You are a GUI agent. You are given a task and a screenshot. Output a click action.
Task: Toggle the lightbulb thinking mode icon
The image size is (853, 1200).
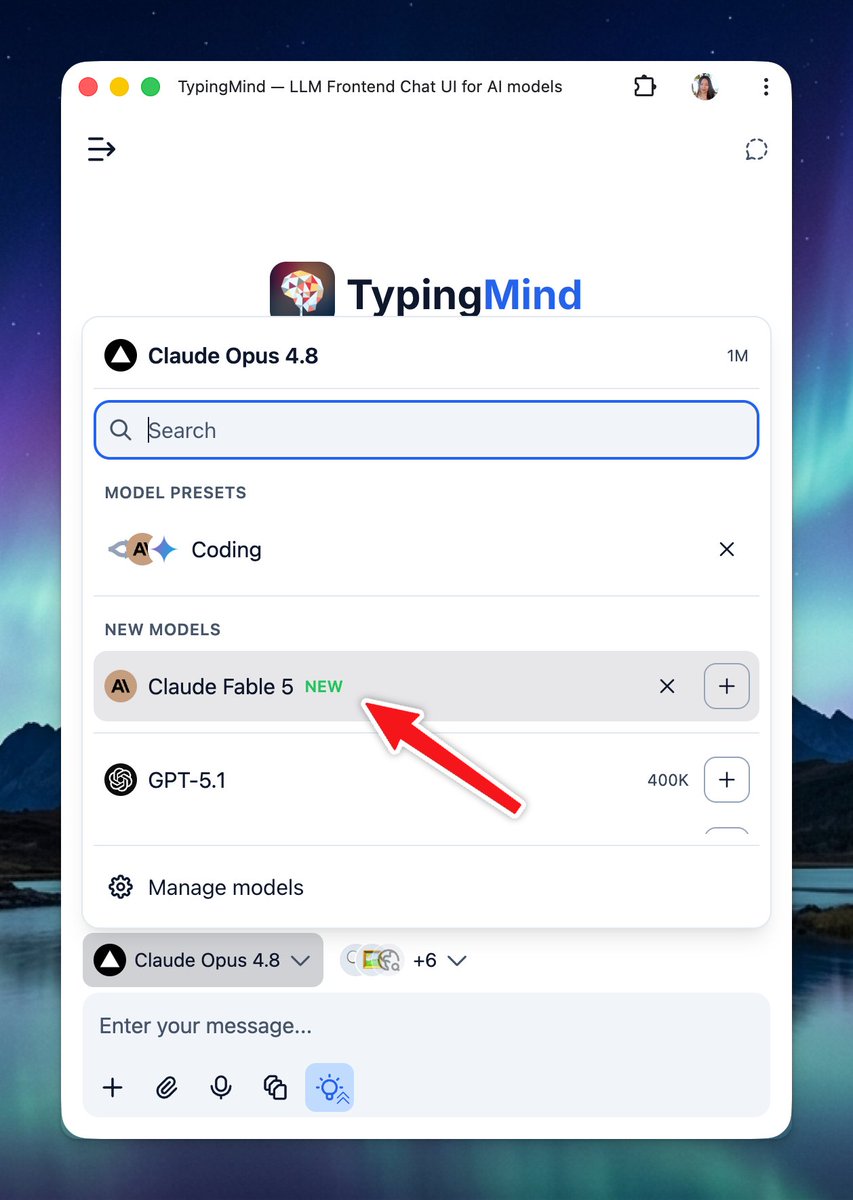(329, 1087)
